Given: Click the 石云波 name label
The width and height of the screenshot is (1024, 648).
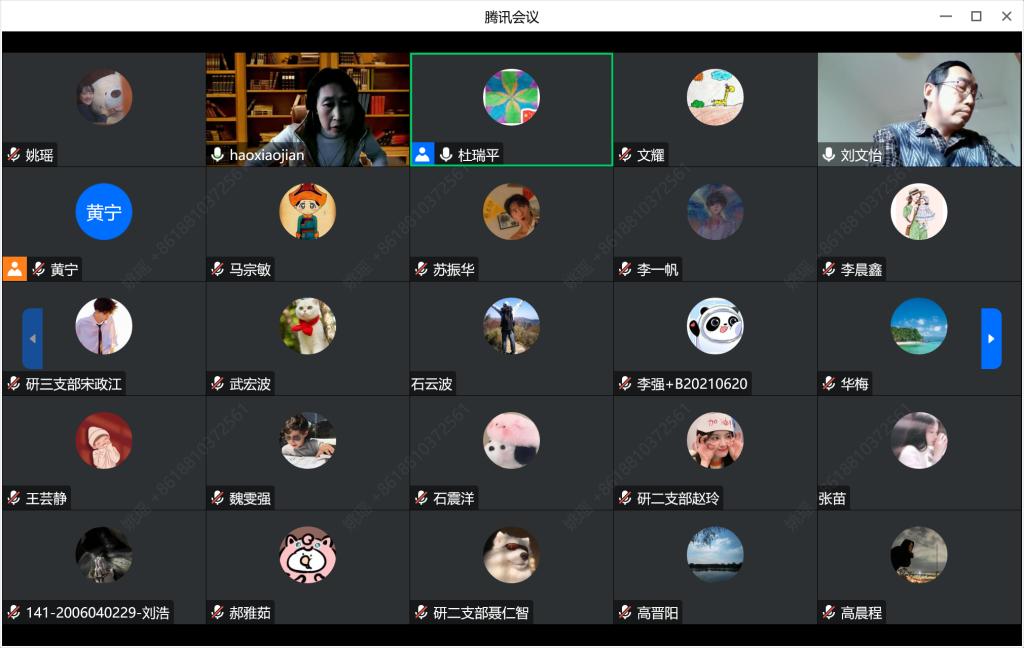Looking at the screenshot, I should [432, 384].
